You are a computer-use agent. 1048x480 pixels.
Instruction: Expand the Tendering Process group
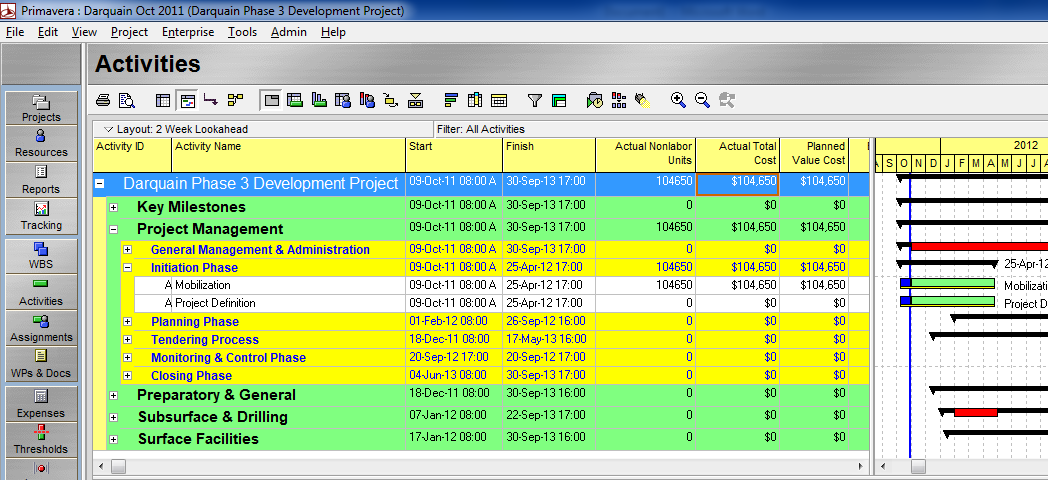click(x=127, y=340)
